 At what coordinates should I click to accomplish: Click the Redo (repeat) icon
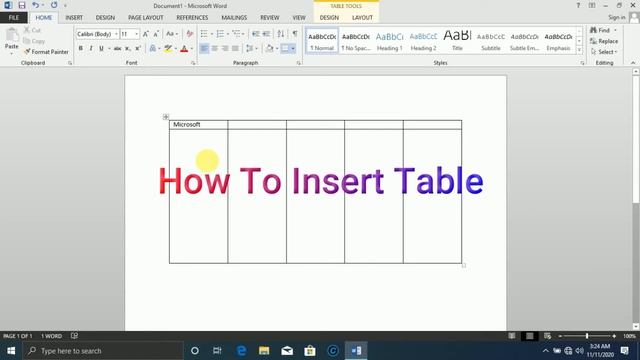54,5
